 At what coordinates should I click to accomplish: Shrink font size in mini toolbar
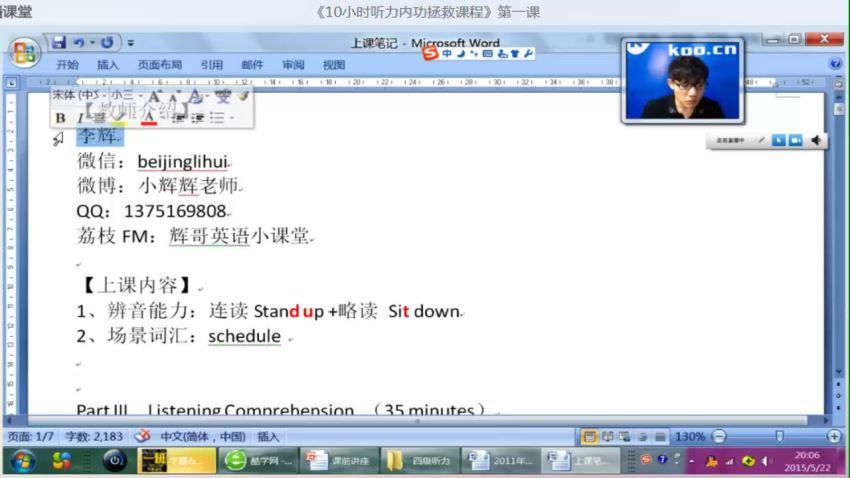tap(173, 96)
